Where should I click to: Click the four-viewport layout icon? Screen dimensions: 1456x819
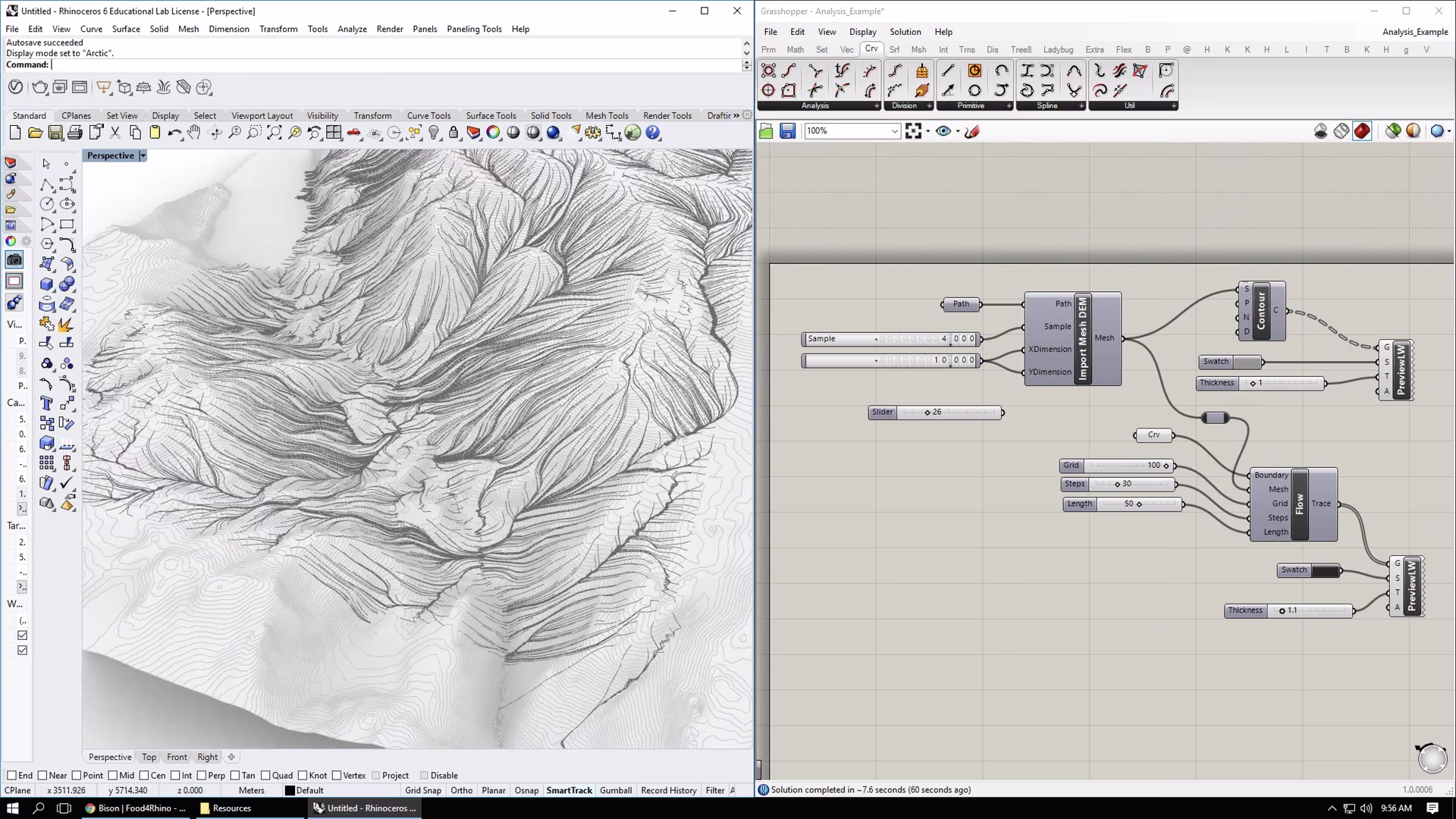334,133
